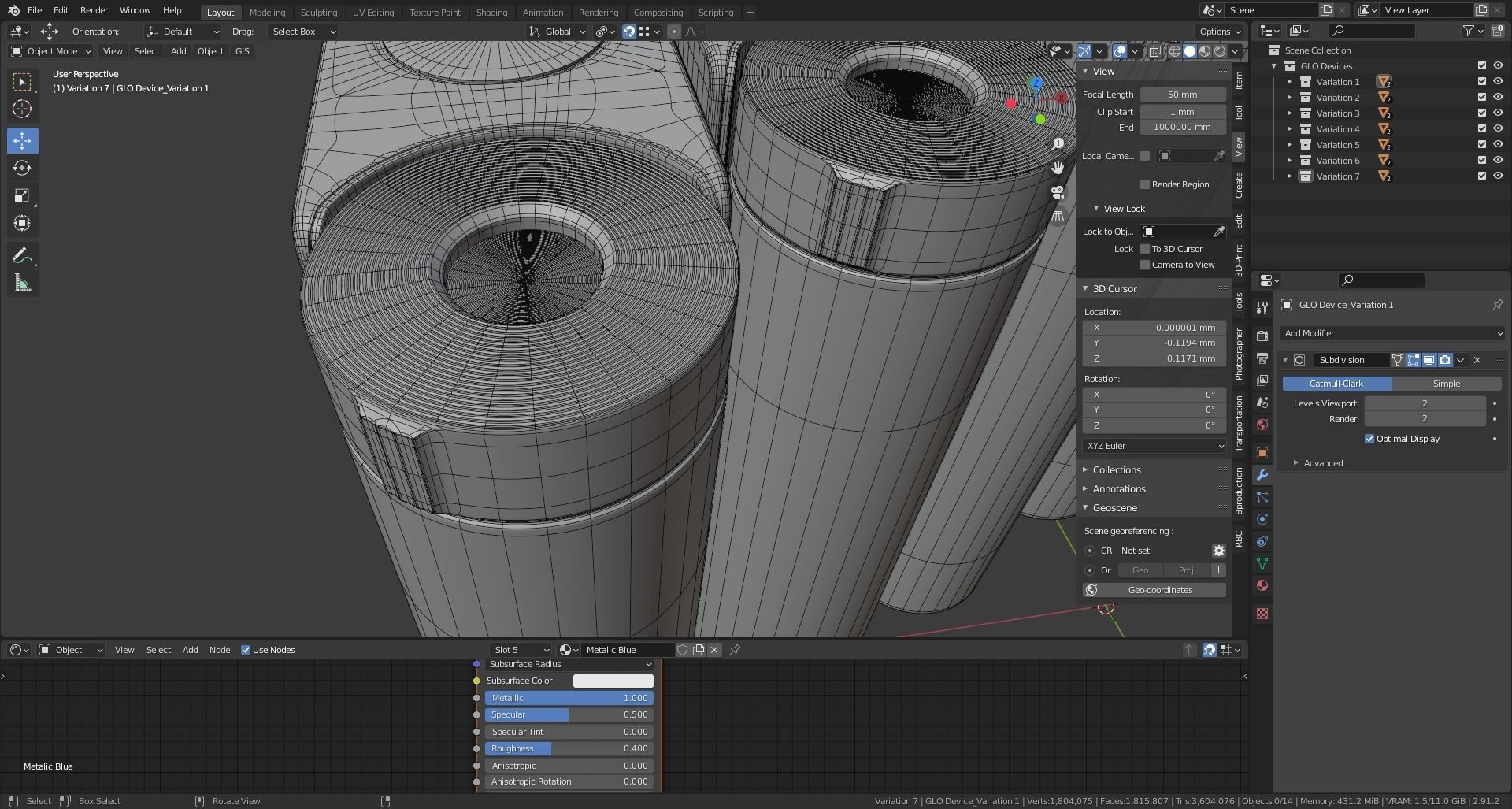Open the GIS menu in viewport header
1512x809 pixels.
click(242, 51)
